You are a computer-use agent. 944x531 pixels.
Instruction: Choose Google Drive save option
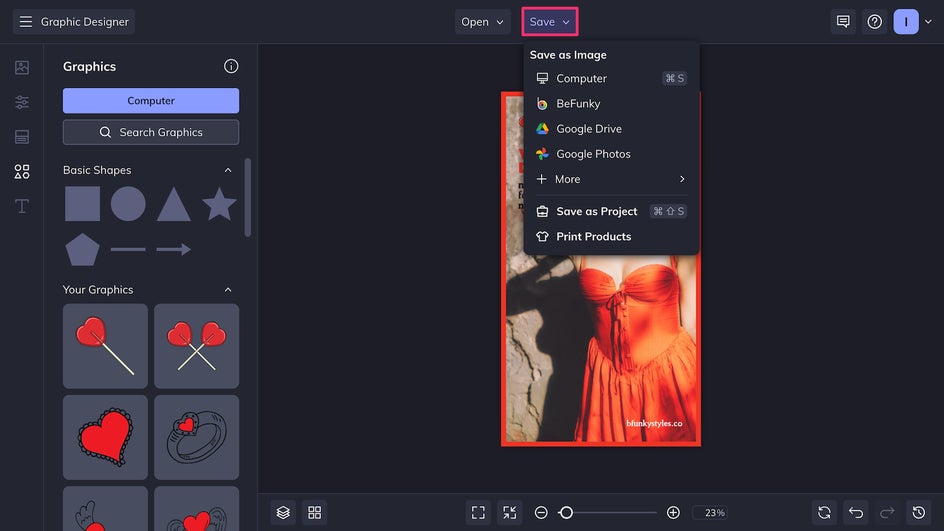588,129
